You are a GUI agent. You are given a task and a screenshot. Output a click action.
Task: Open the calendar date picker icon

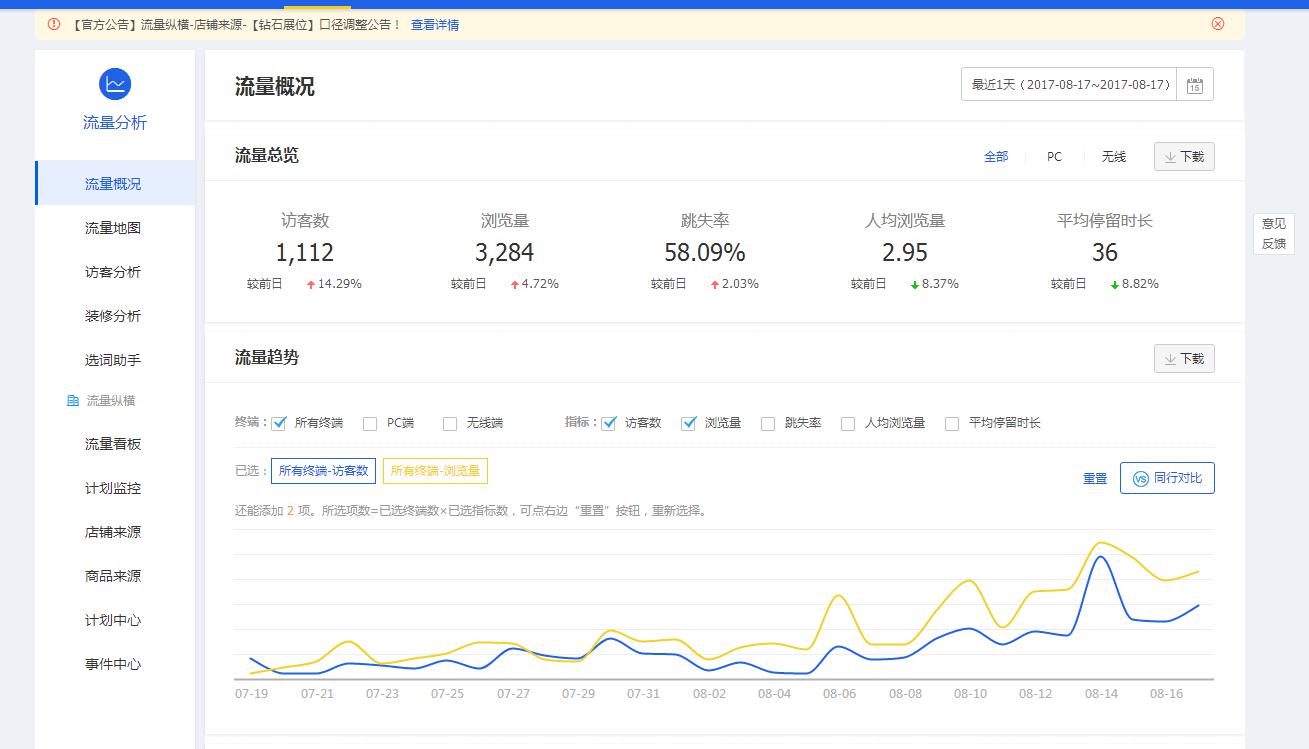(x=1195, y=86)
